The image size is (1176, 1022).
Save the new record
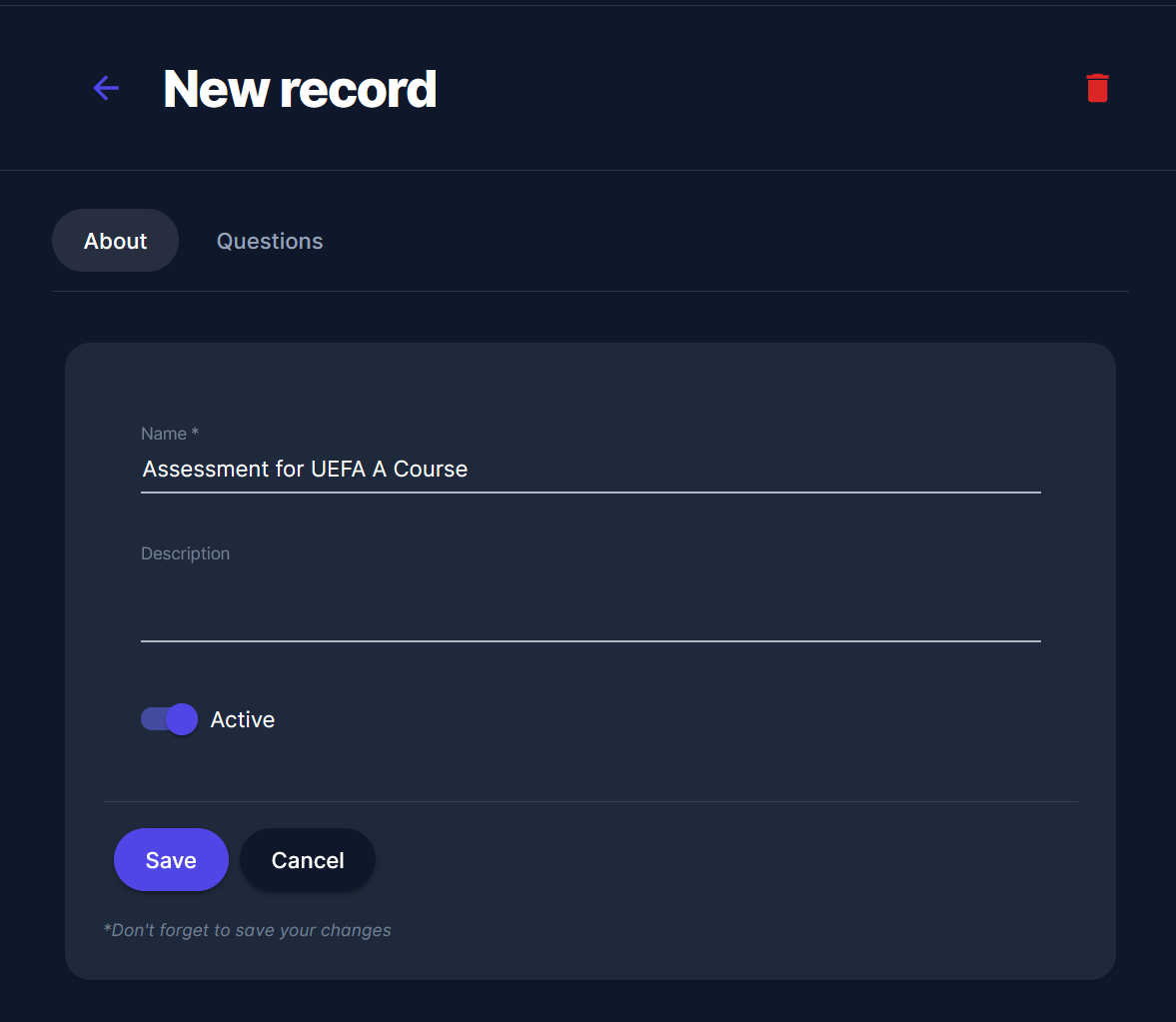[x=171, y=860]
